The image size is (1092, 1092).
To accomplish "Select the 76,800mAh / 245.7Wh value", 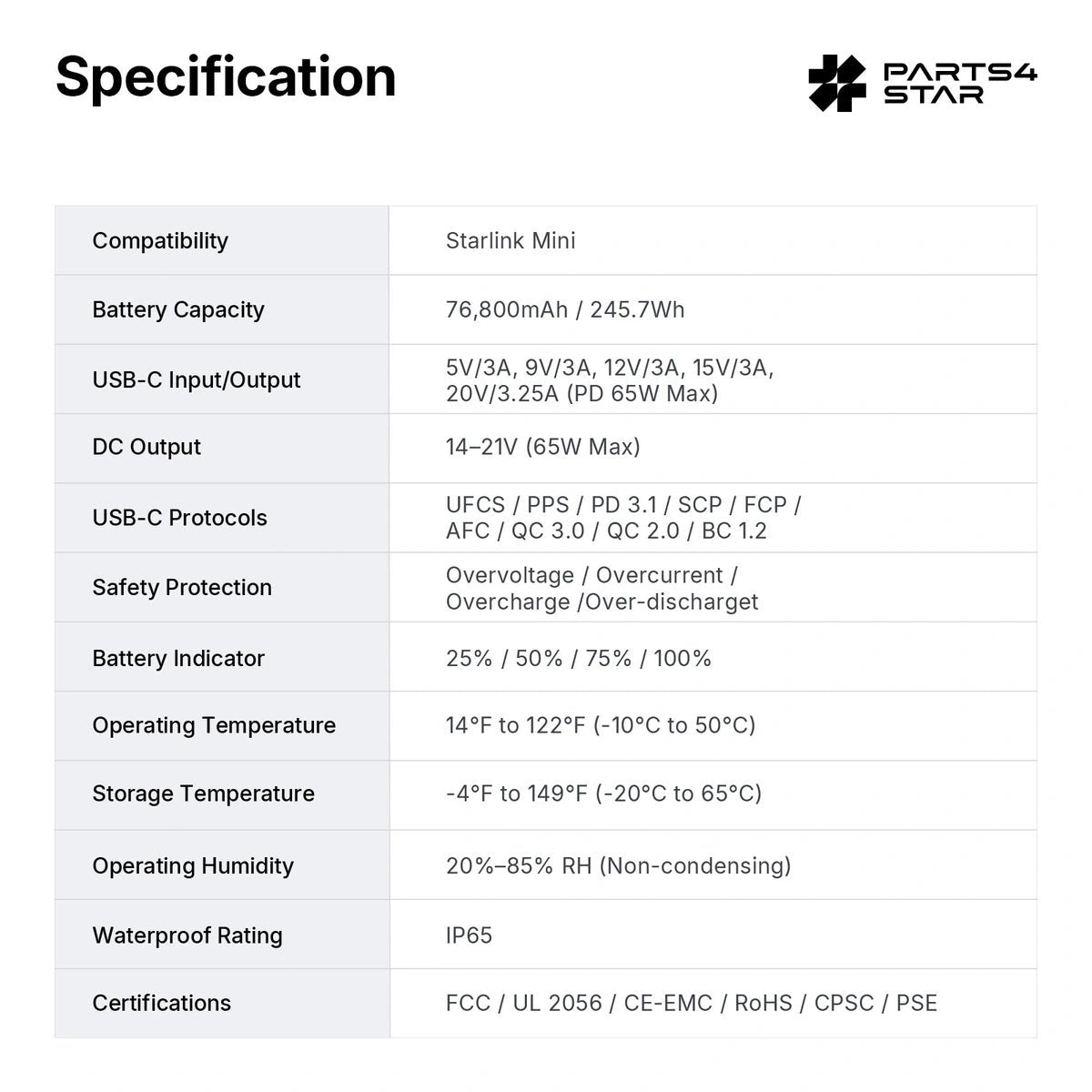I will click(565, 309).
